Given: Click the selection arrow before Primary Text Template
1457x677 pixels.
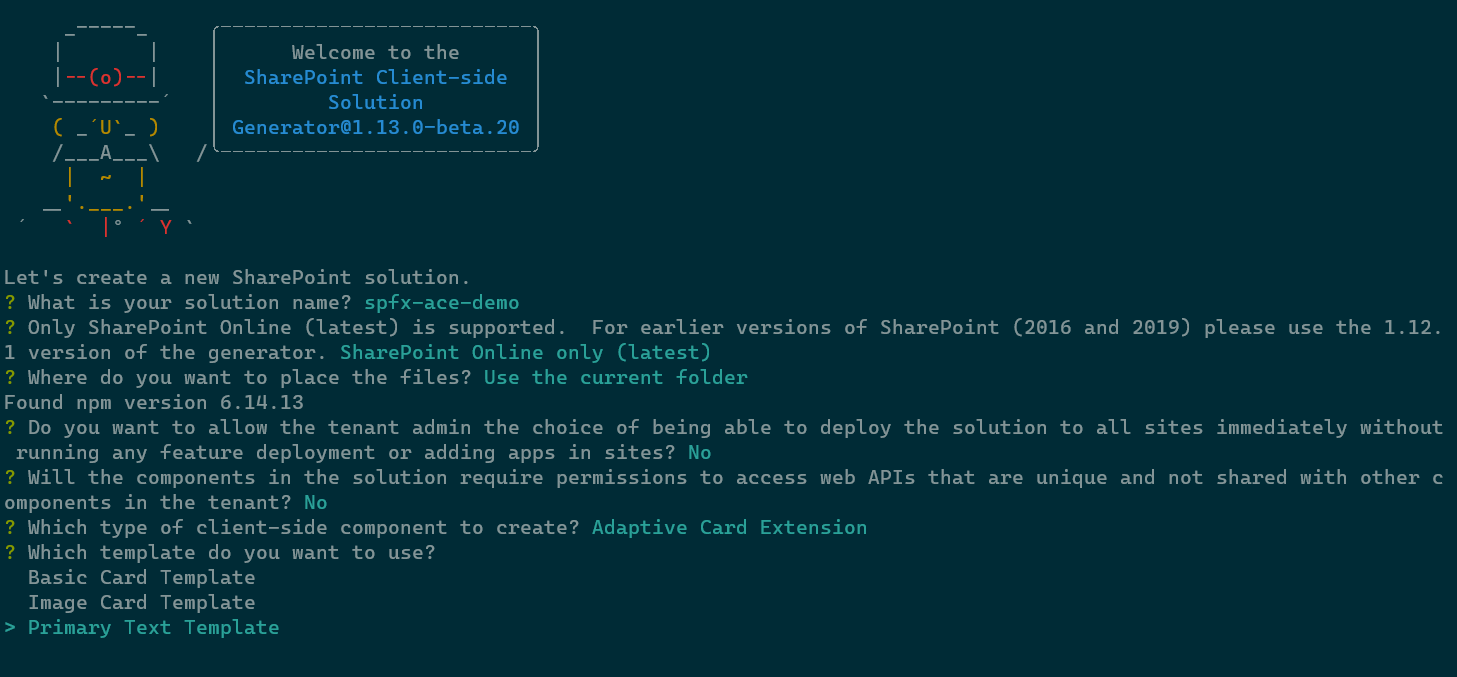Looking at the screenshot, I should tap(10, 628).
